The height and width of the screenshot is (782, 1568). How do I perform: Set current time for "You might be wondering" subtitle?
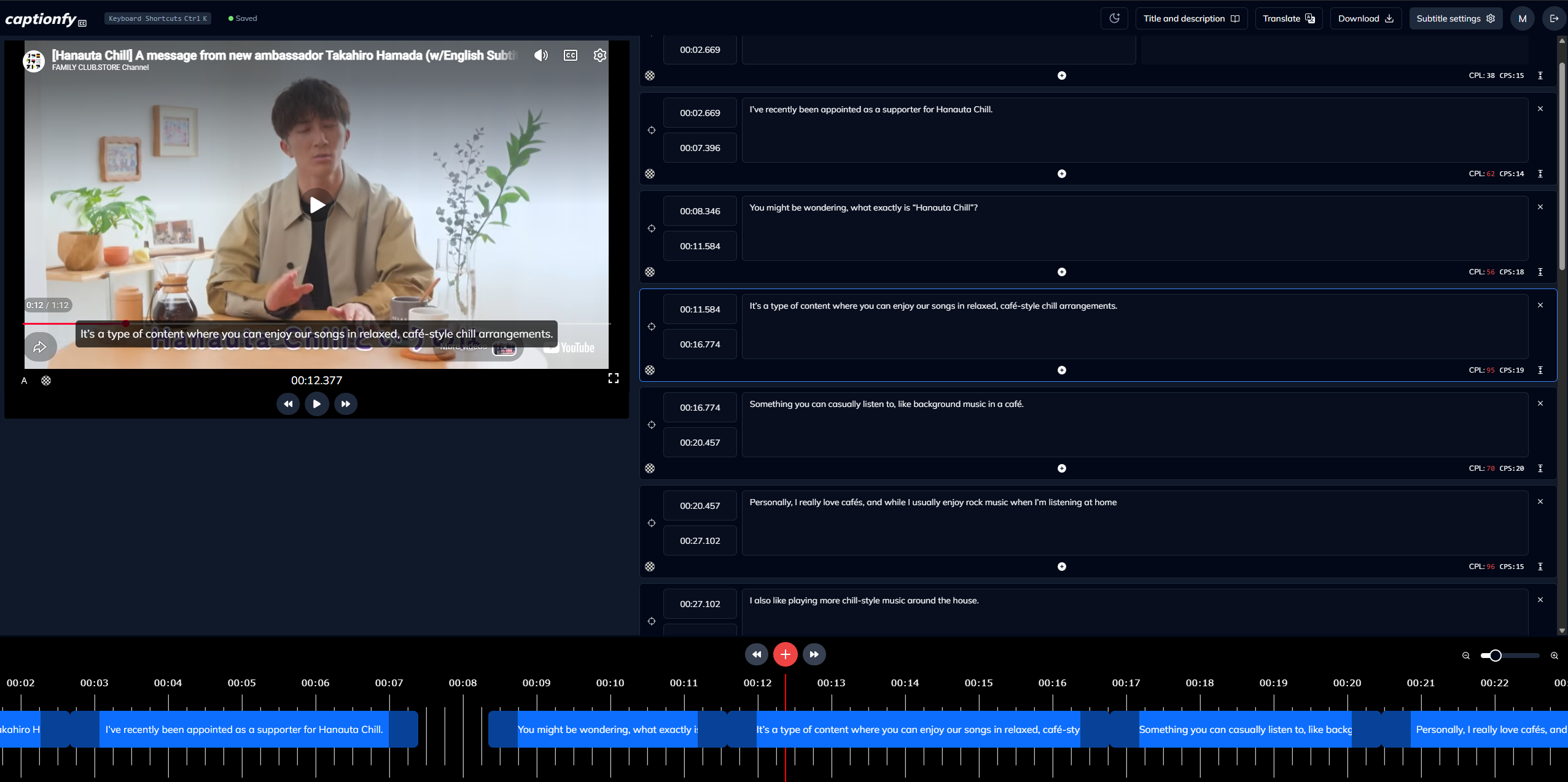tap(652, 228)
